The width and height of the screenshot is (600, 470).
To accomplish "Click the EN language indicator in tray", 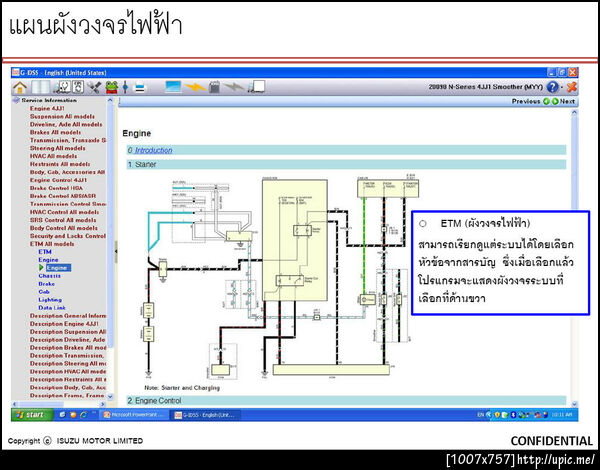I will [480, 415].
